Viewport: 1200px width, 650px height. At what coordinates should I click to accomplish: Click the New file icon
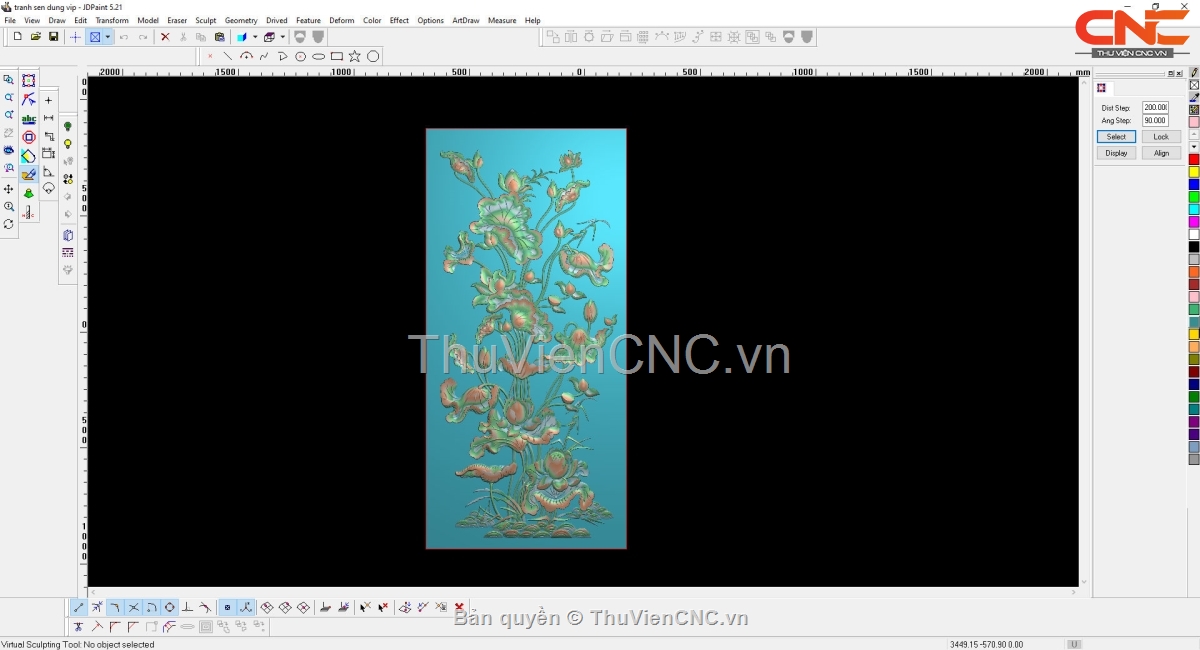[x=18, y=37]
